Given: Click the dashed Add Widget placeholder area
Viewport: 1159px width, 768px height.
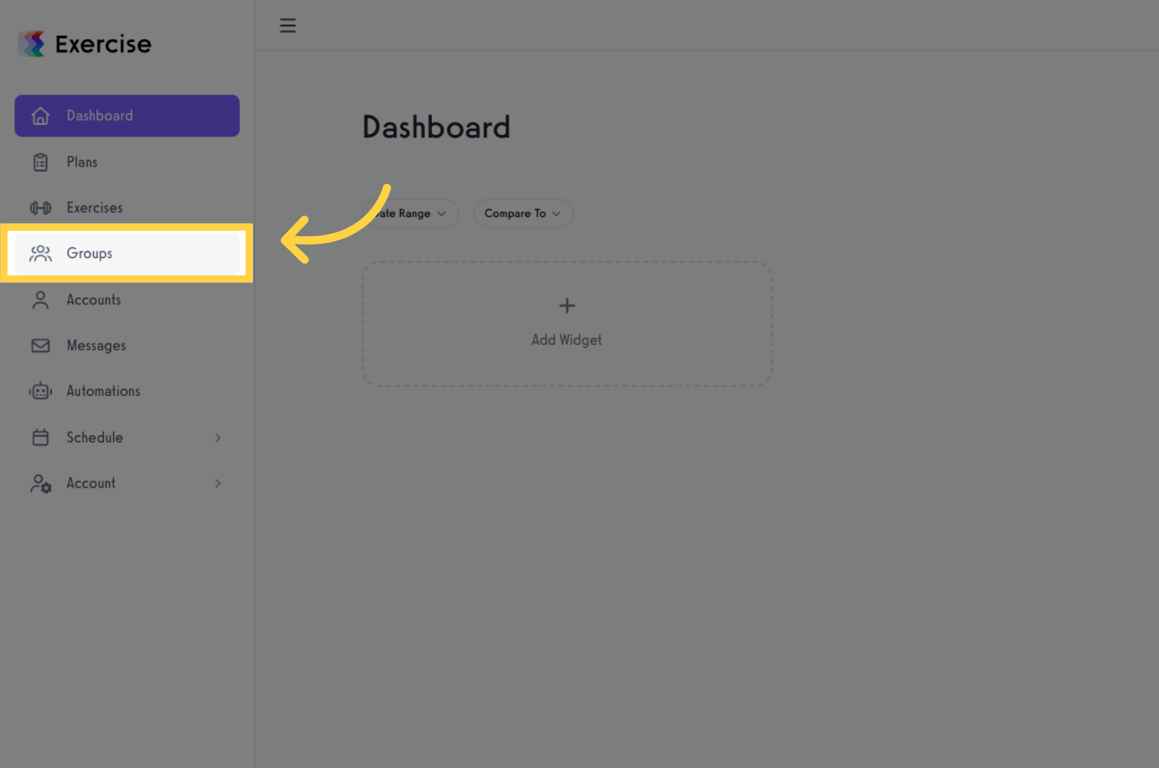Looking at the screenshot, I should [566, 322].
